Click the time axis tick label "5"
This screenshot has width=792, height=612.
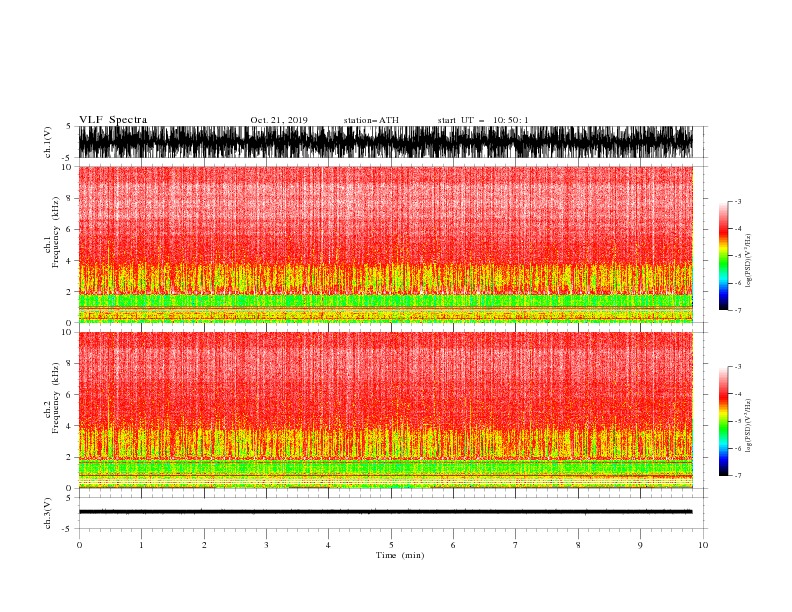(x=391, y=545)
